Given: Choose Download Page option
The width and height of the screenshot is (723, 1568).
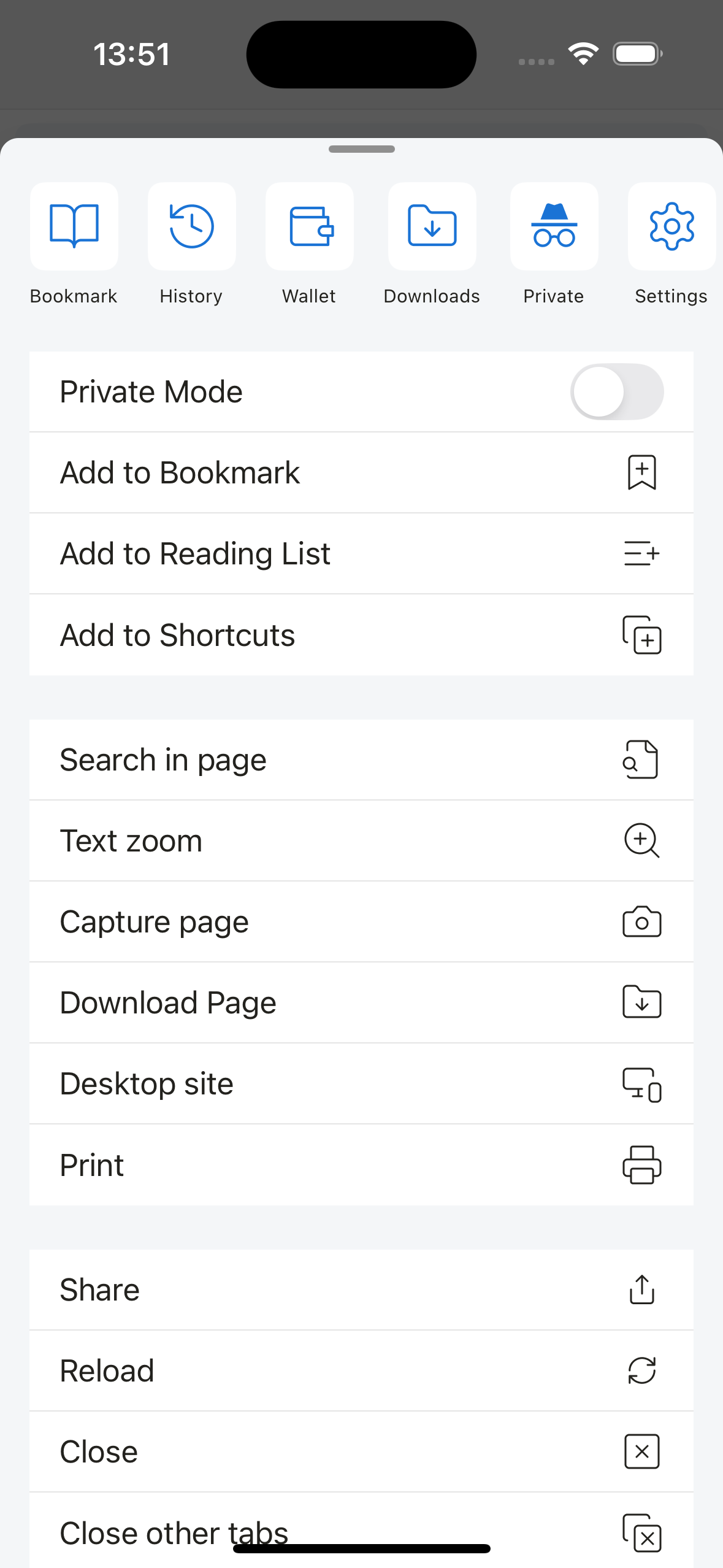Looking at the screenshot, I should pos(361,1003).
